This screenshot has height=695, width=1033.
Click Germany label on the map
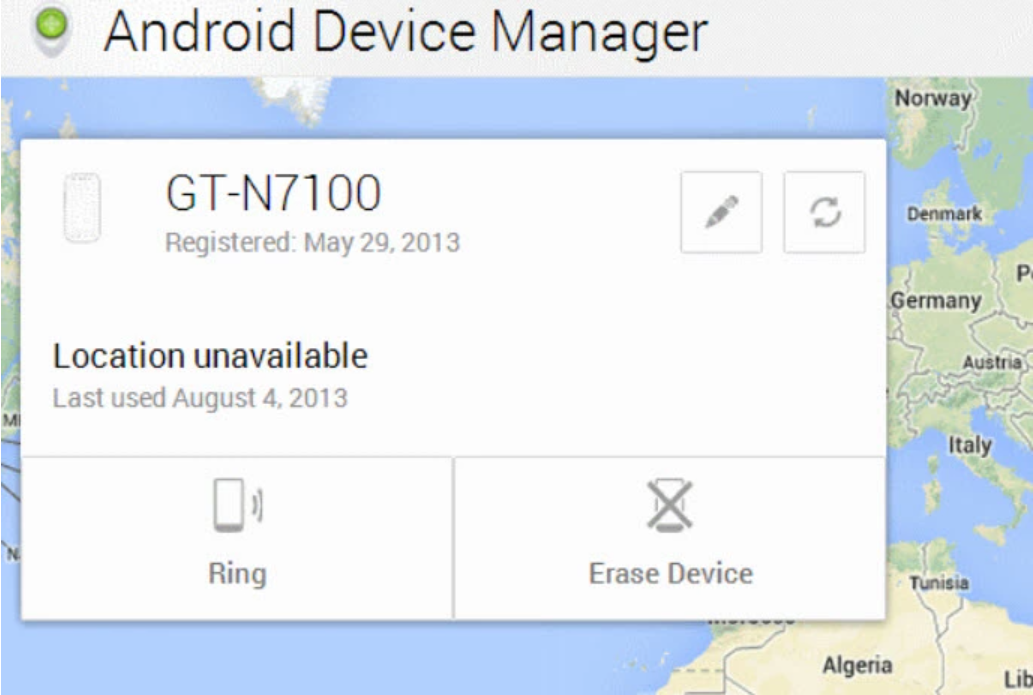click(x=936, y=300)
